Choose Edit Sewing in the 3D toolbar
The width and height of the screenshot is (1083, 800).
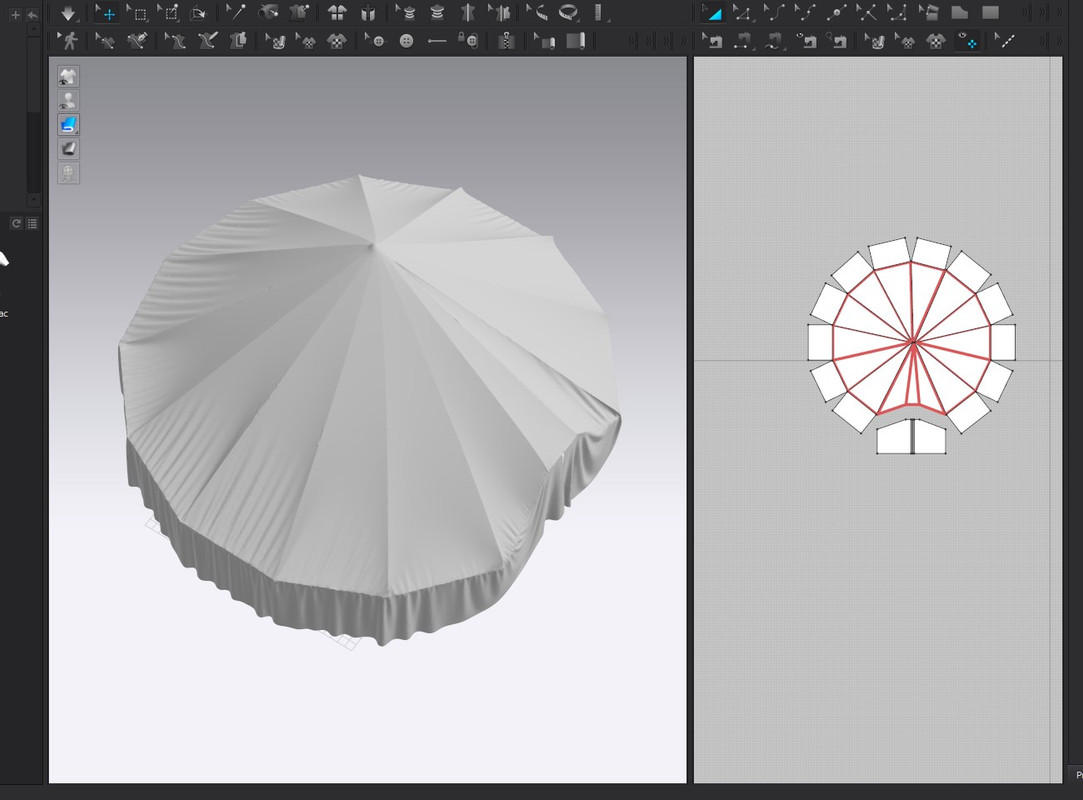tap(105, 41)
